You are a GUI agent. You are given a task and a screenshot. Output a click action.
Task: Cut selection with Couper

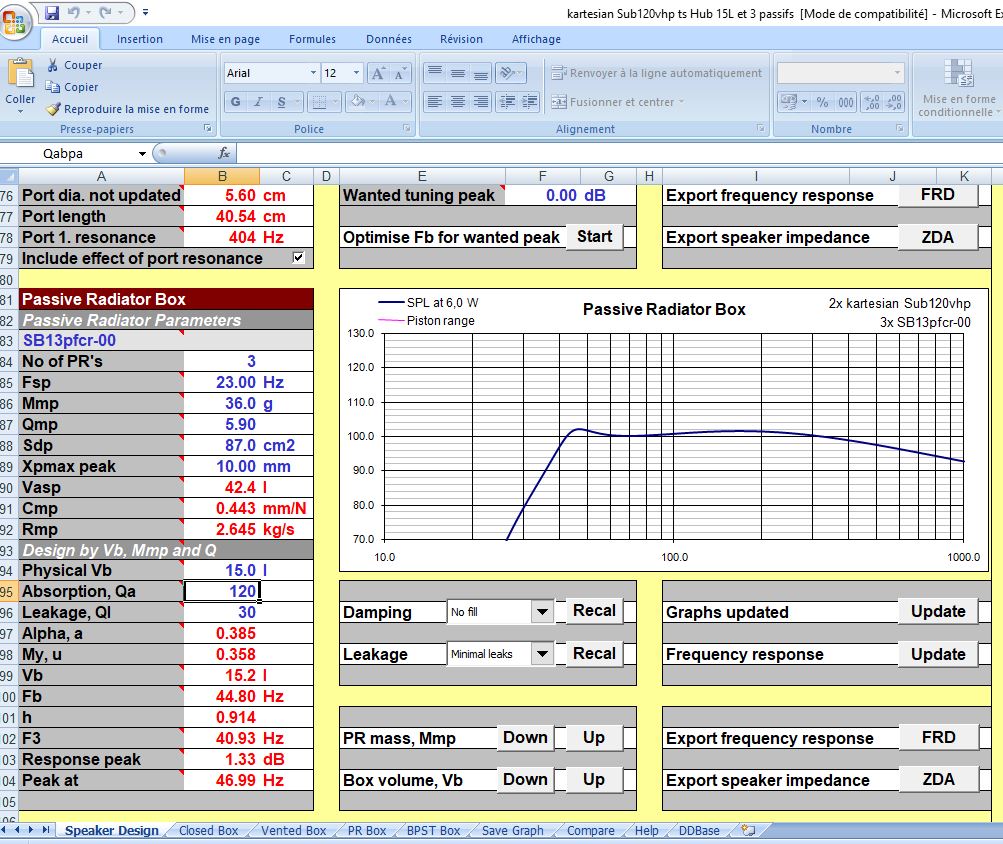tap(74, 65)
